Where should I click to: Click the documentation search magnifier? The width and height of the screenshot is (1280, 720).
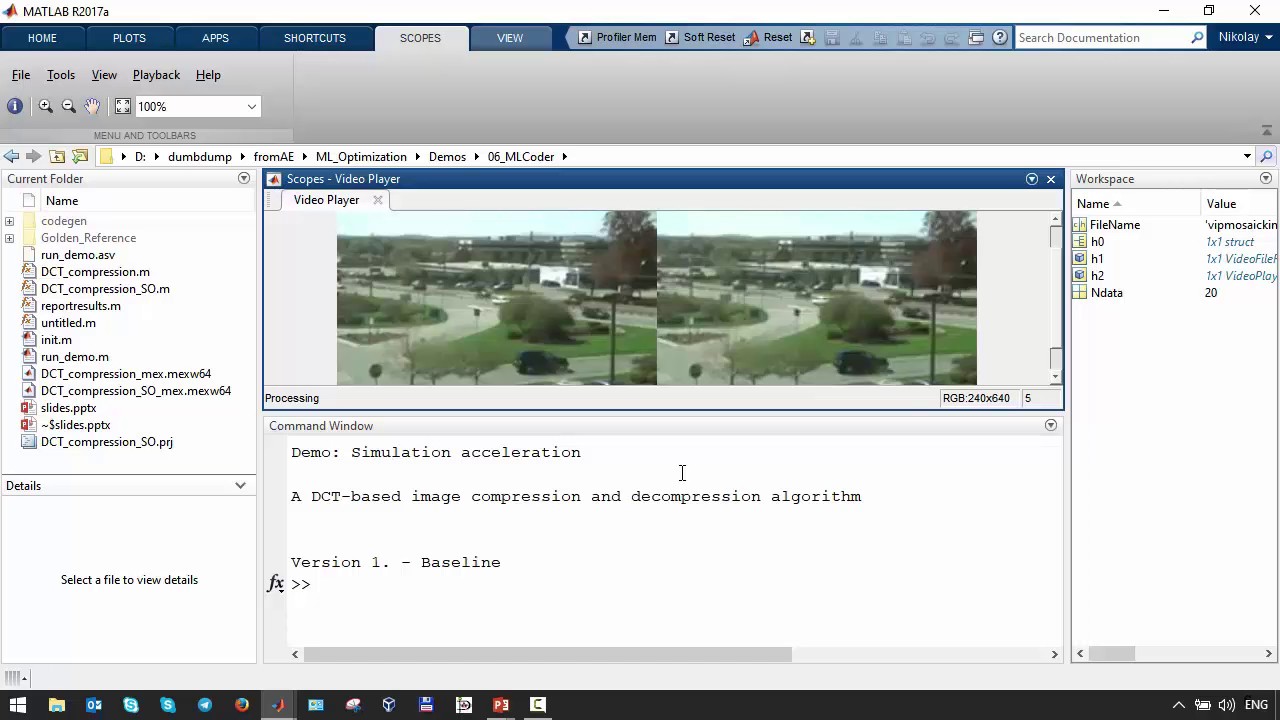coord(1197,37)
